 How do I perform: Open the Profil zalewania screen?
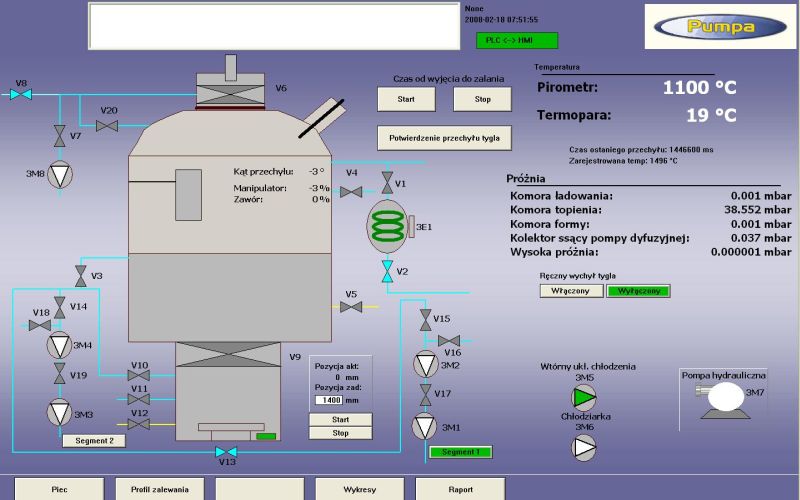tap(159, 490)
